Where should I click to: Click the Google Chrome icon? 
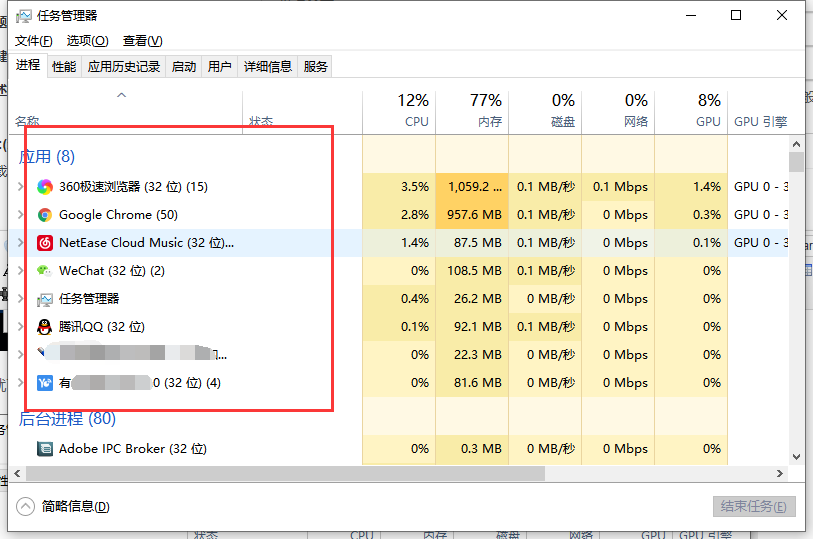point(45,215)
